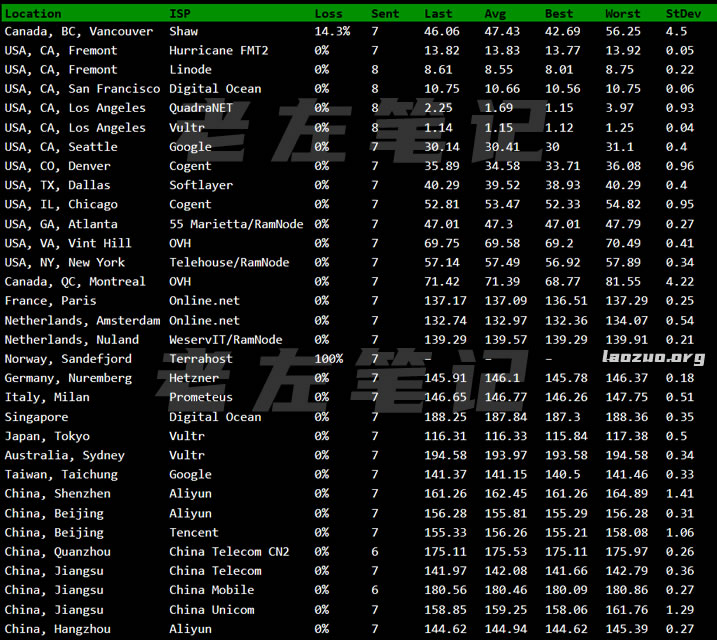Select the 4.22 StDev value
Viewport: 717px width, 640px height.
(680, 282)
